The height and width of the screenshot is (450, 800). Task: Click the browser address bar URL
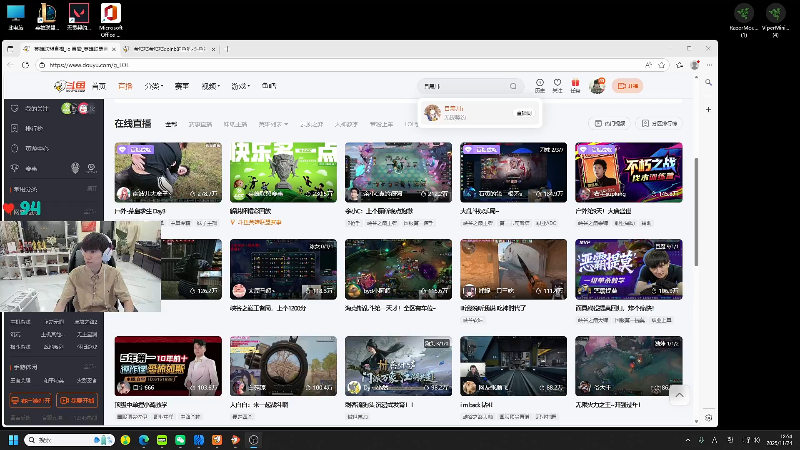click(x=89, y=65)
